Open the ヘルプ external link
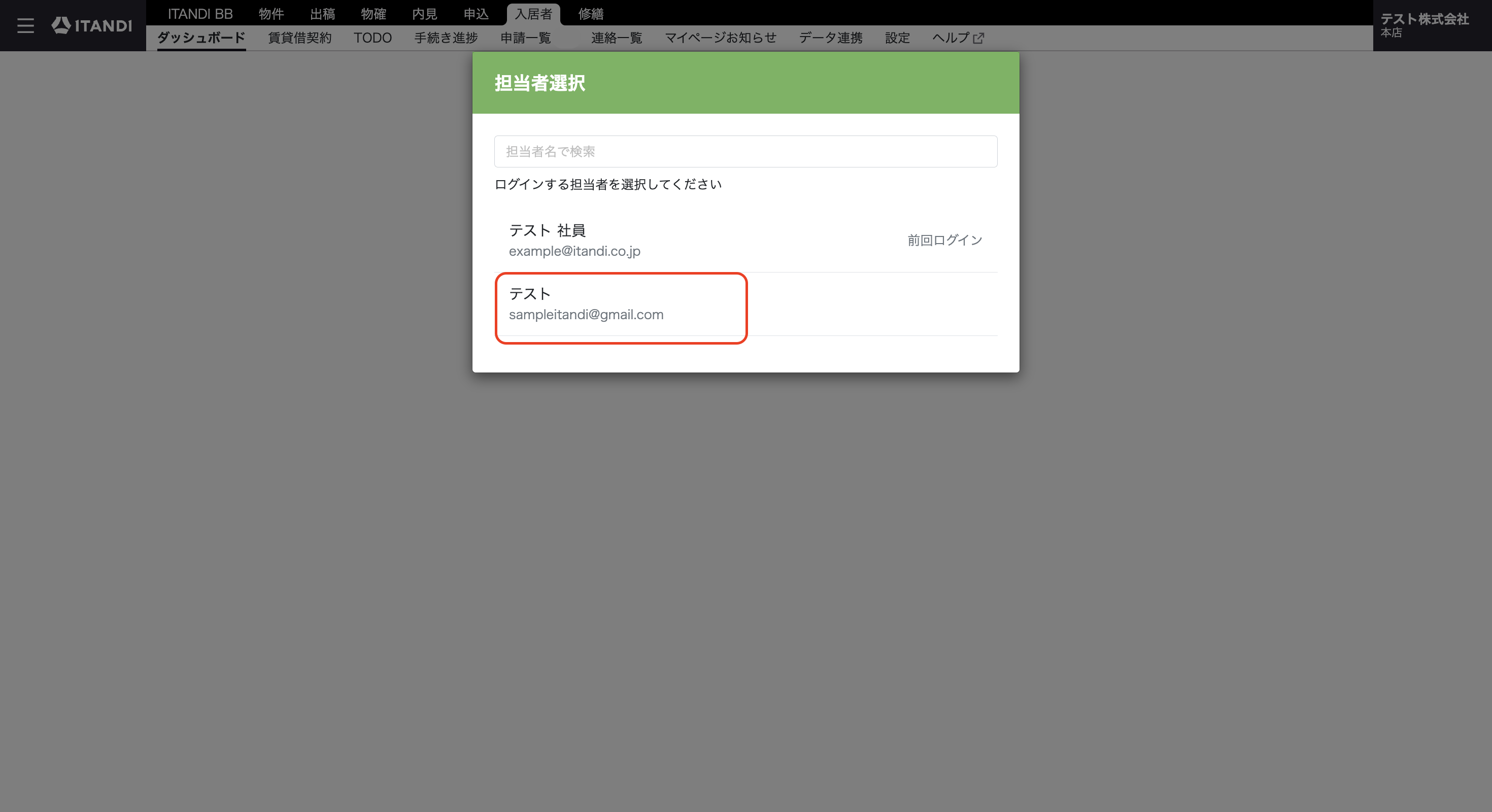 [958, 38]
